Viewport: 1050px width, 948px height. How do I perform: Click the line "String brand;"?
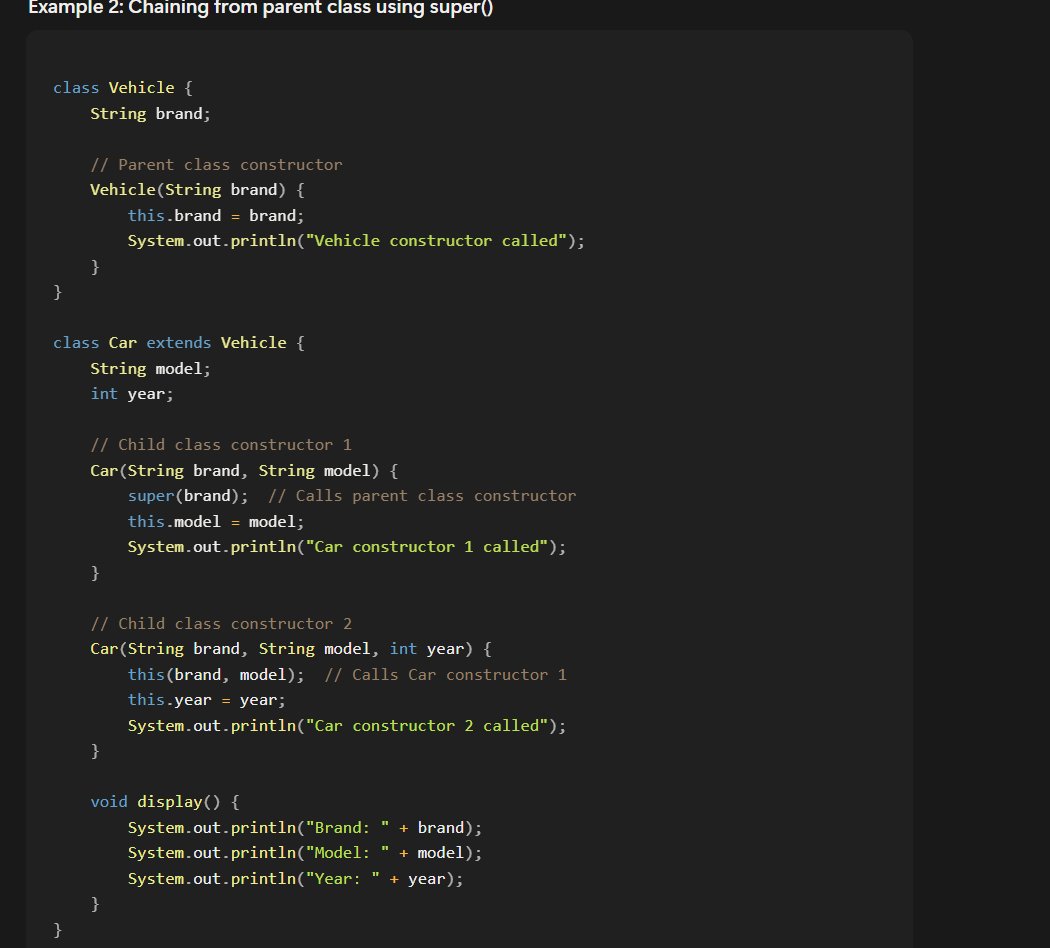click(x=151, y=114)
